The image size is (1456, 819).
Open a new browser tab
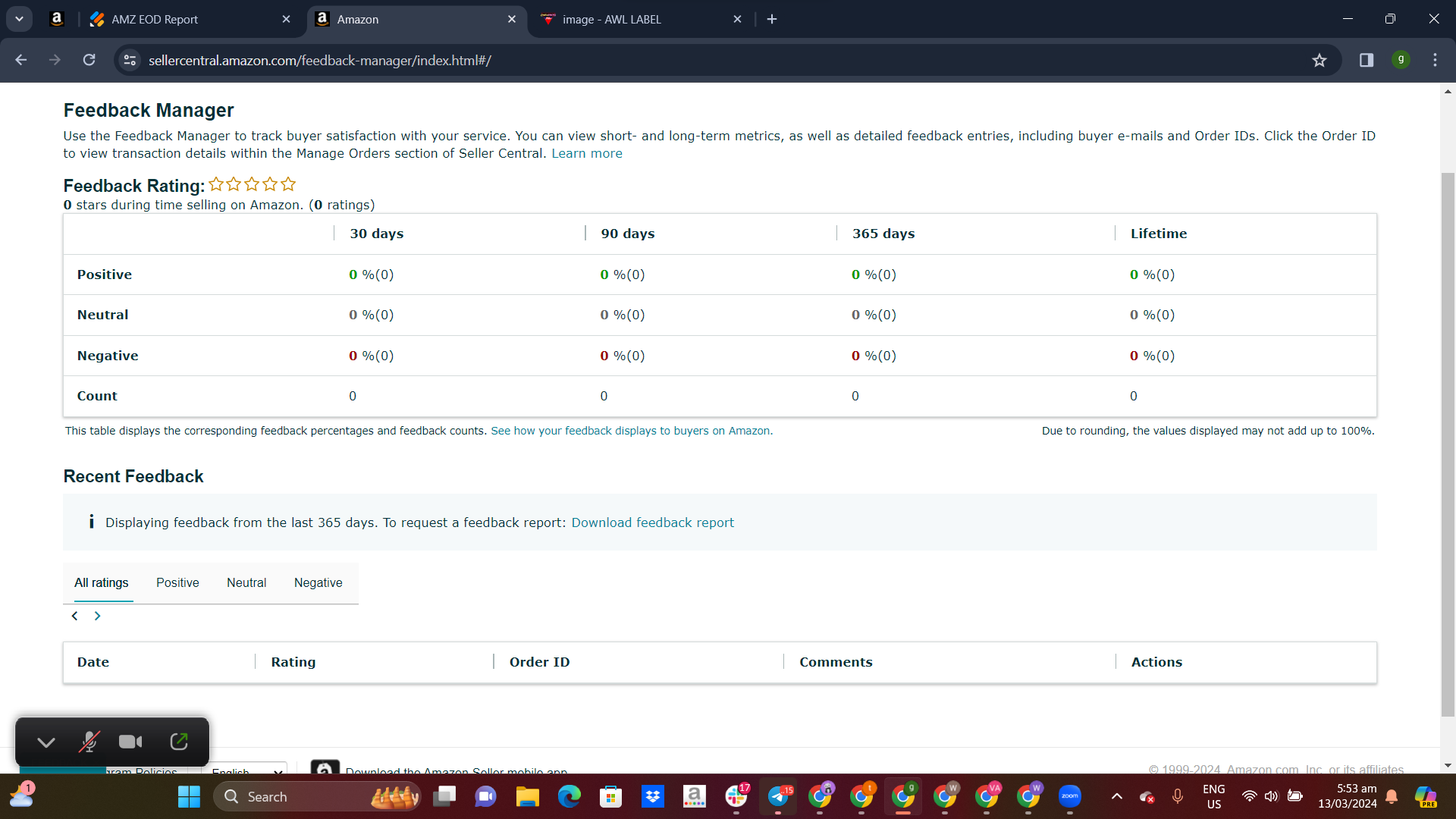pyautogui.click(x=772, y=19)
